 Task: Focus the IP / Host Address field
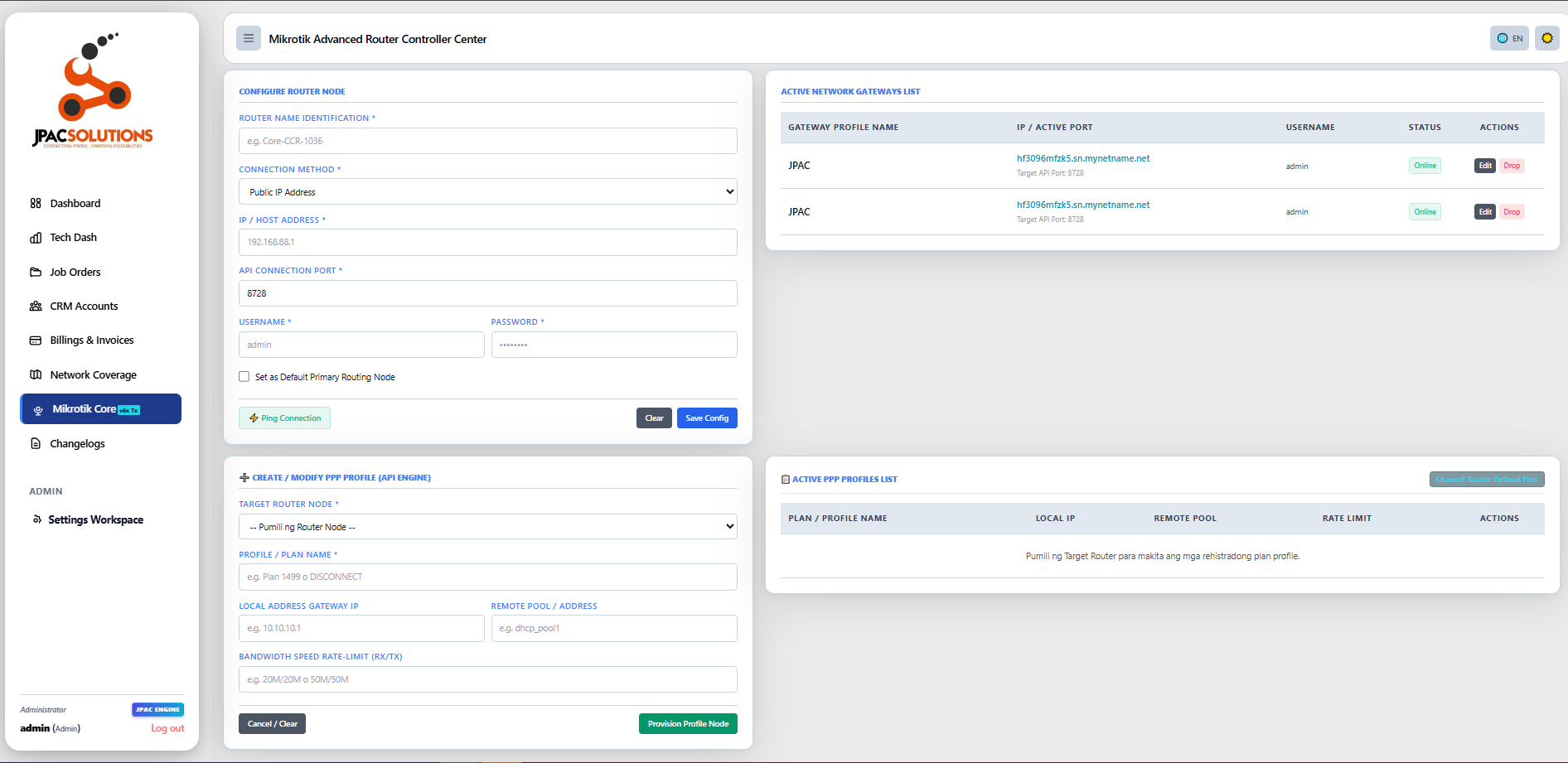(x=487, y=243)
